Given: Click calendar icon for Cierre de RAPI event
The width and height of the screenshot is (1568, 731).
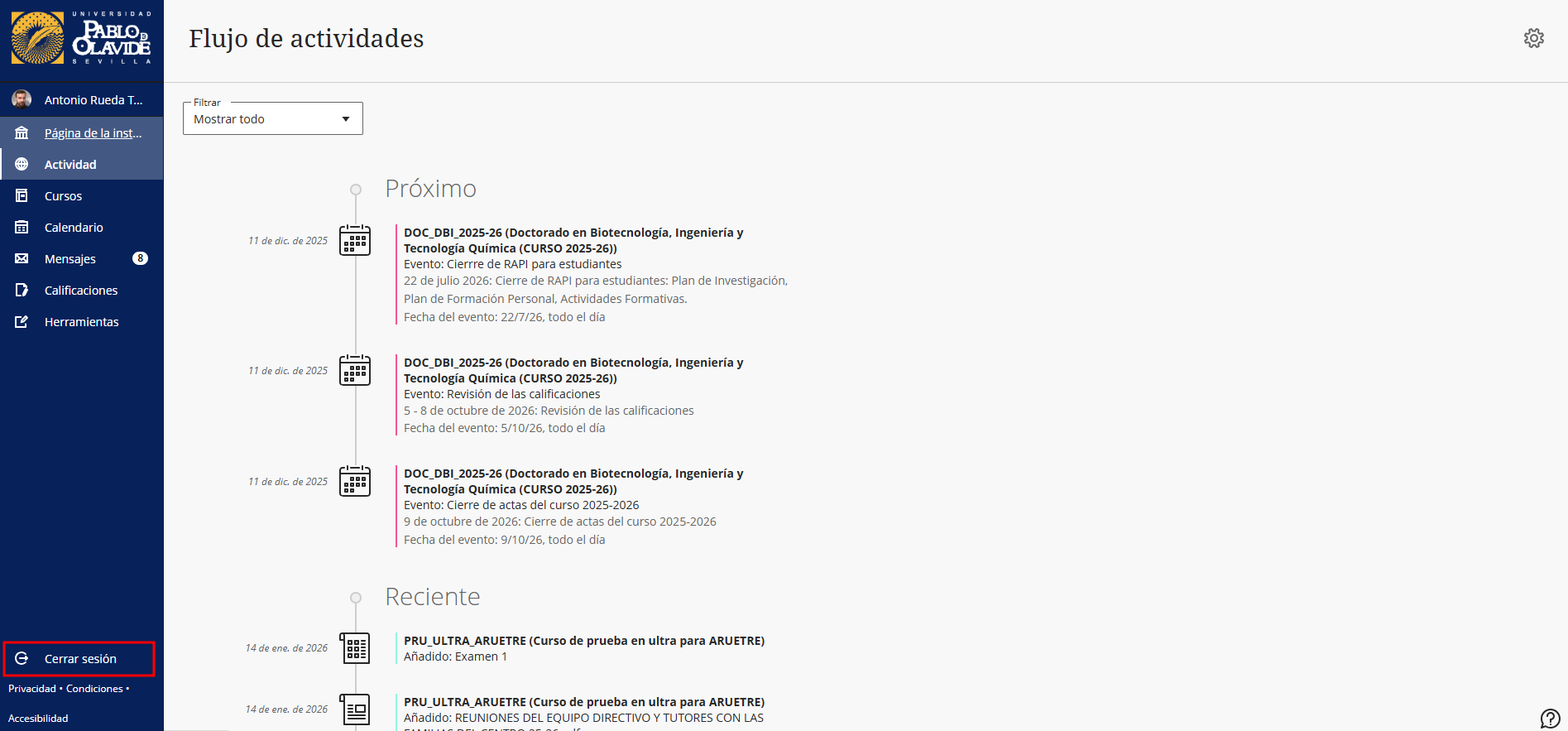Looking at the screenshot, I should (x=355, y=241).
